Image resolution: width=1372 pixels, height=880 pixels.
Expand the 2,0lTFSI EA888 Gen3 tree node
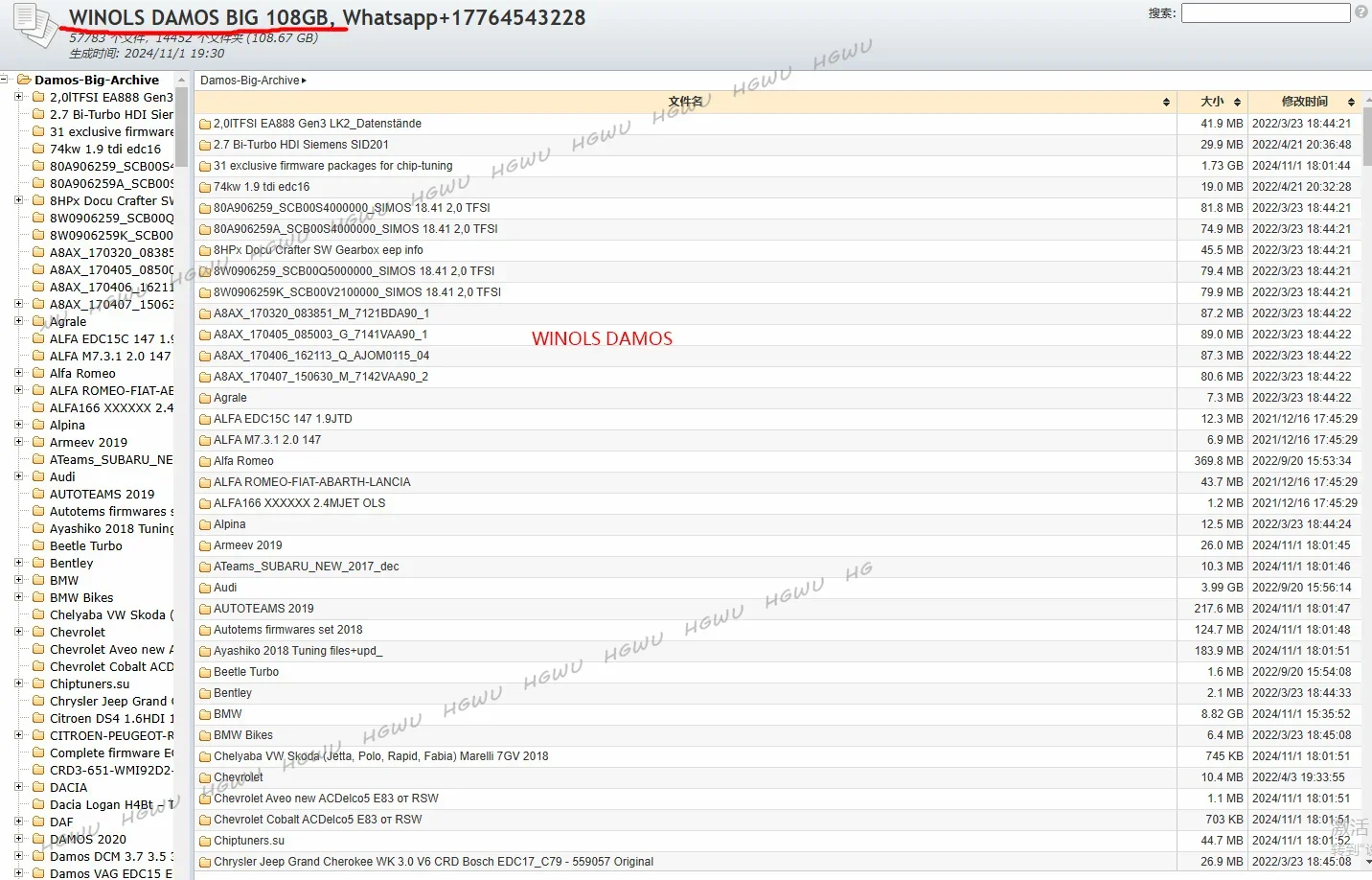(18, 96)
